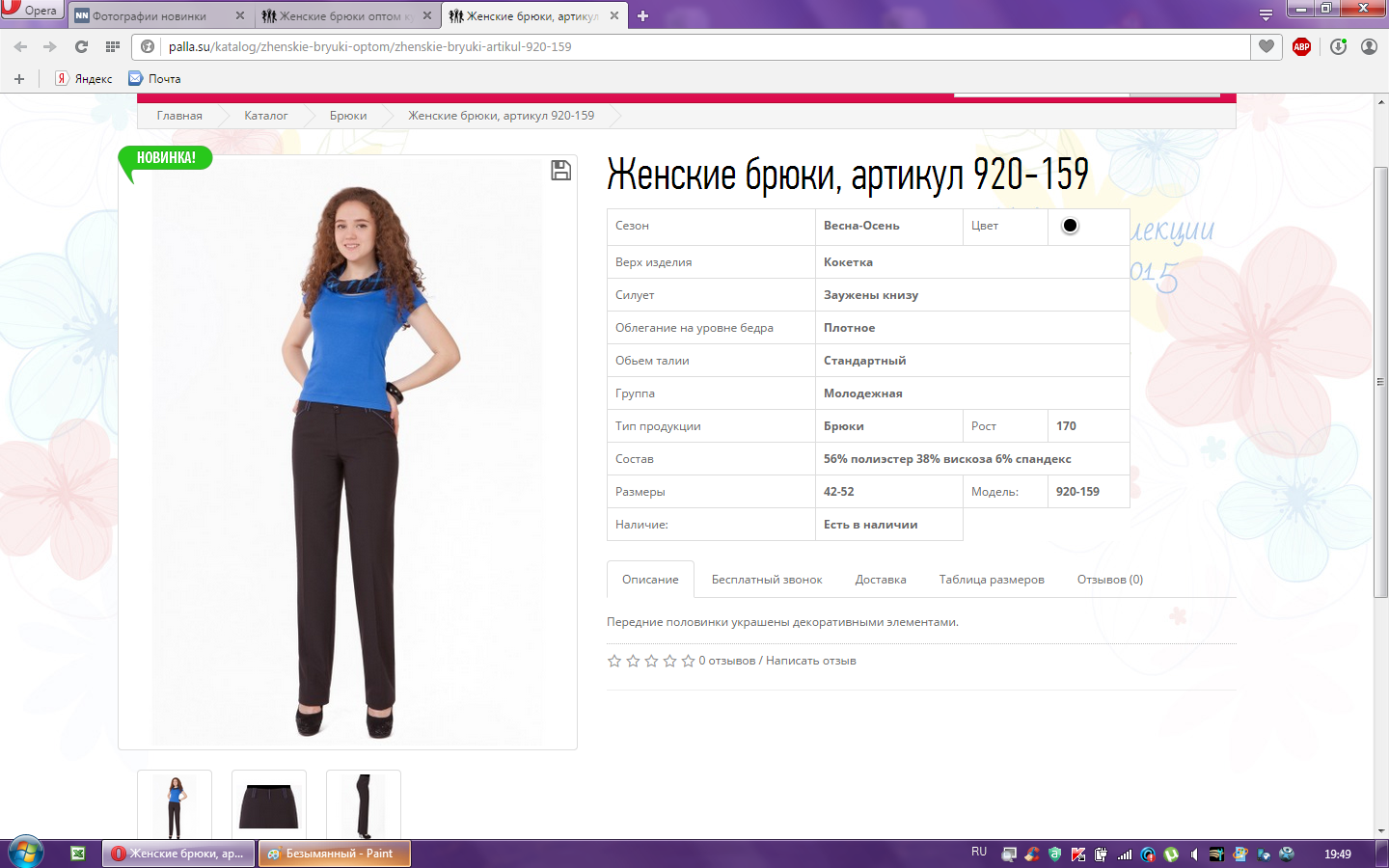
Task: Open the Kaspersky tray icon
Action: click(x=1078, y=854)
